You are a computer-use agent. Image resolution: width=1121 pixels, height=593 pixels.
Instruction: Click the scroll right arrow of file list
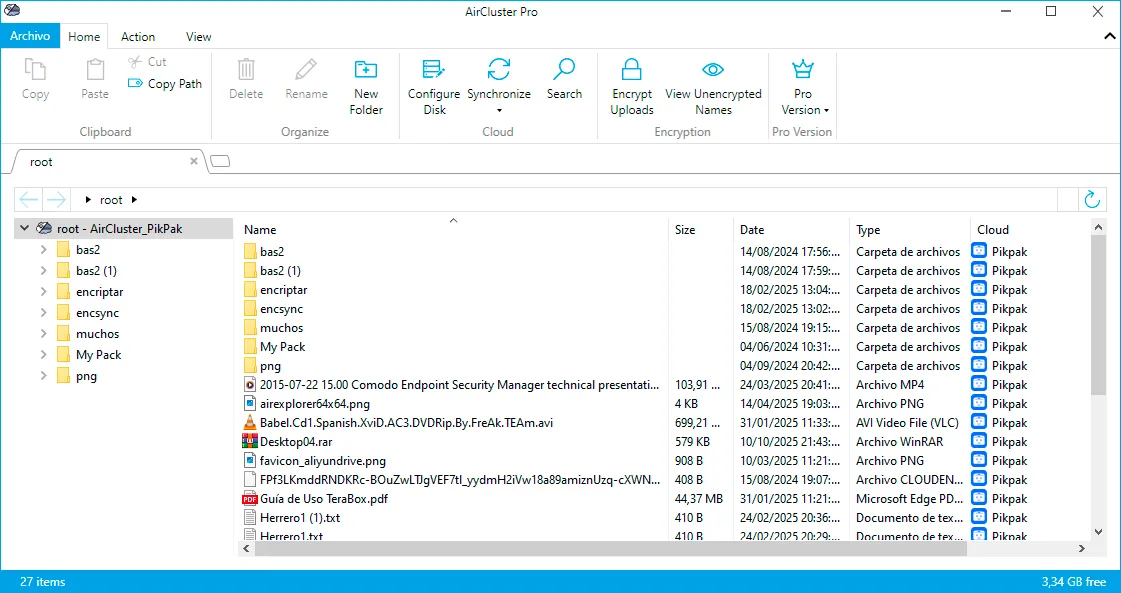pyautogui.click(x=1082, y=549)
